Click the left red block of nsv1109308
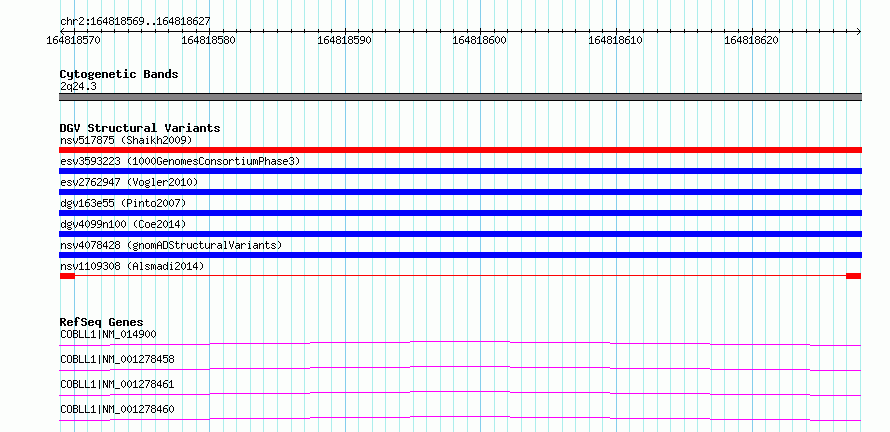Viewport: 890px width, 432px height. point(67,276)
